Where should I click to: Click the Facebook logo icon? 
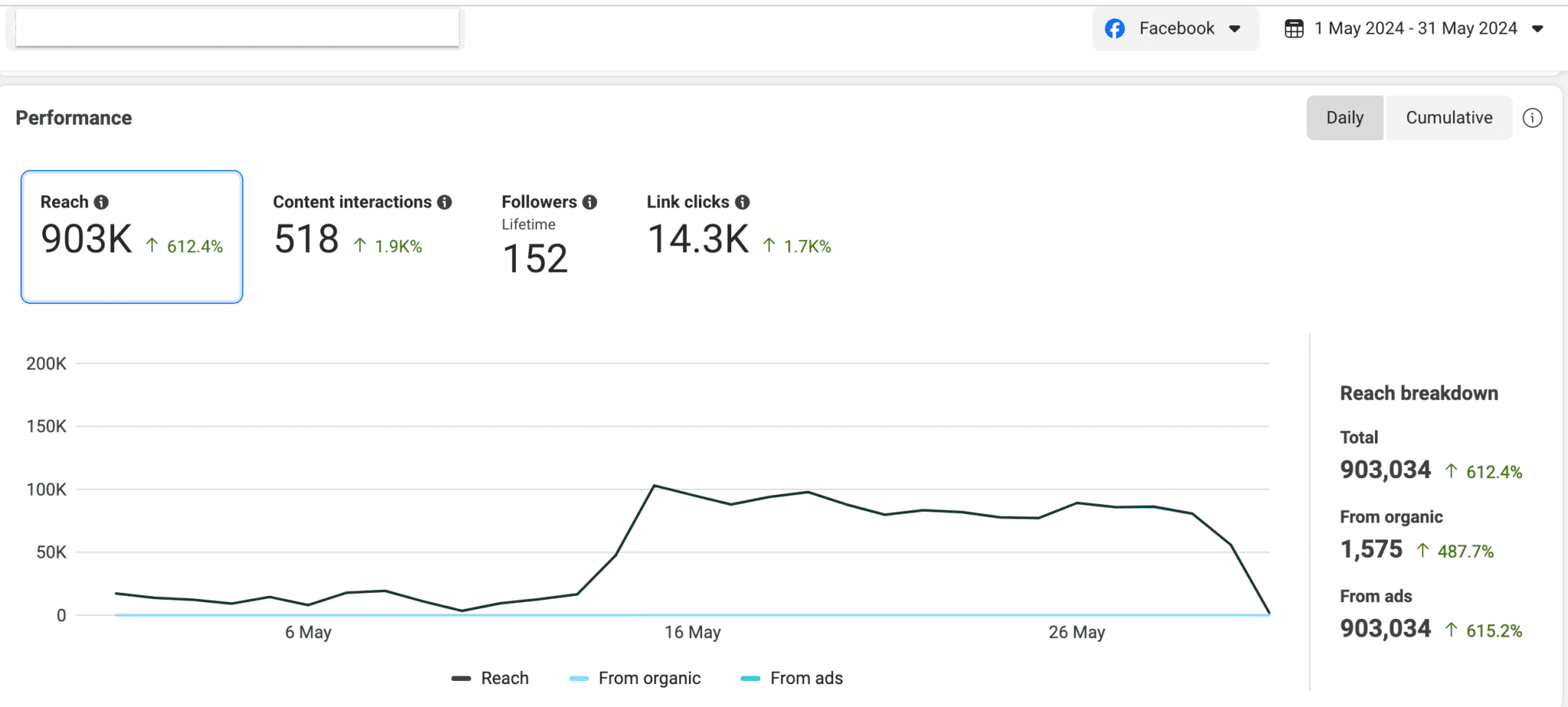[1115, 29]
